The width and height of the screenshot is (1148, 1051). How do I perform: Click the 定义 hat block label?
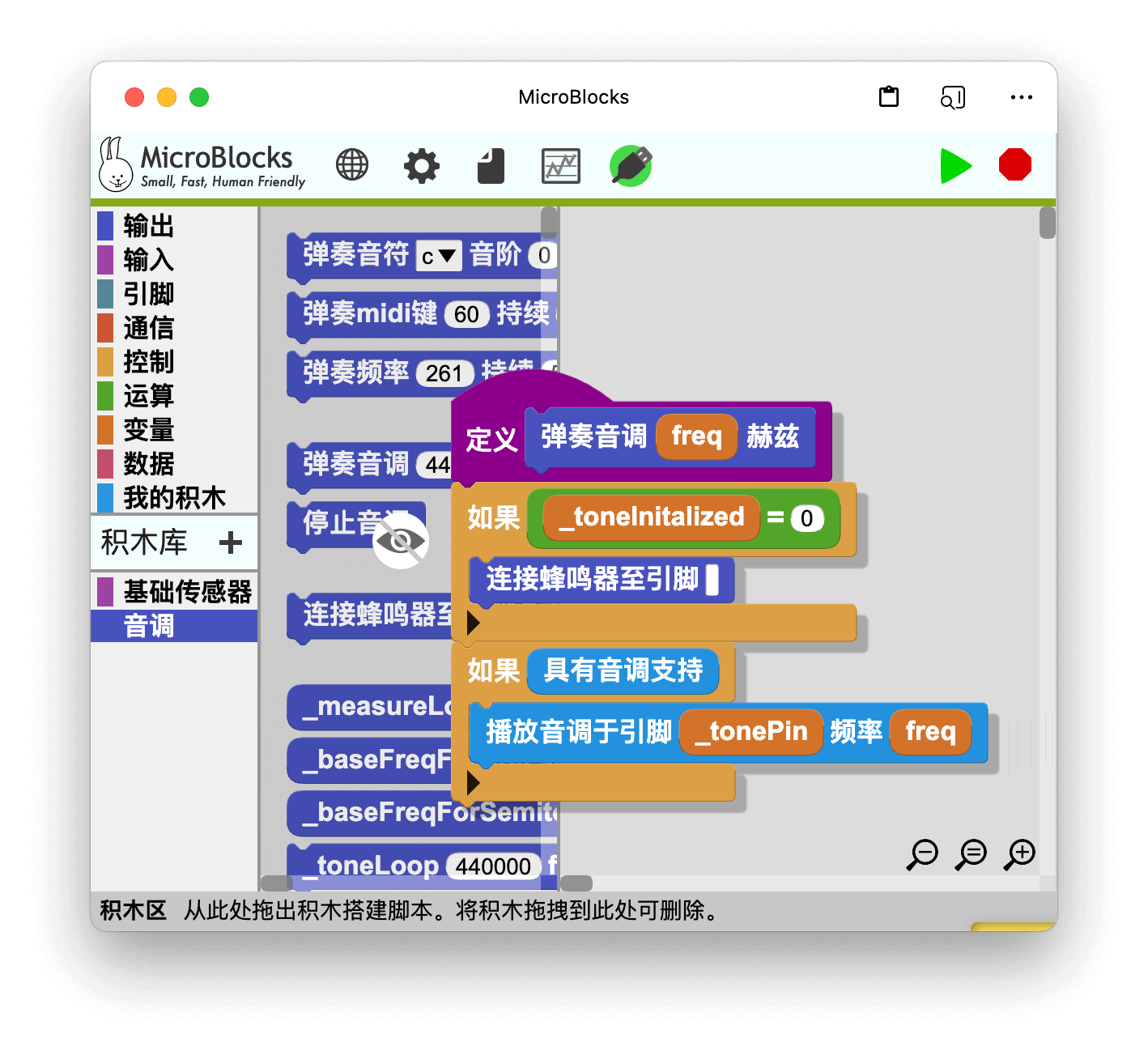coord(491,440)
